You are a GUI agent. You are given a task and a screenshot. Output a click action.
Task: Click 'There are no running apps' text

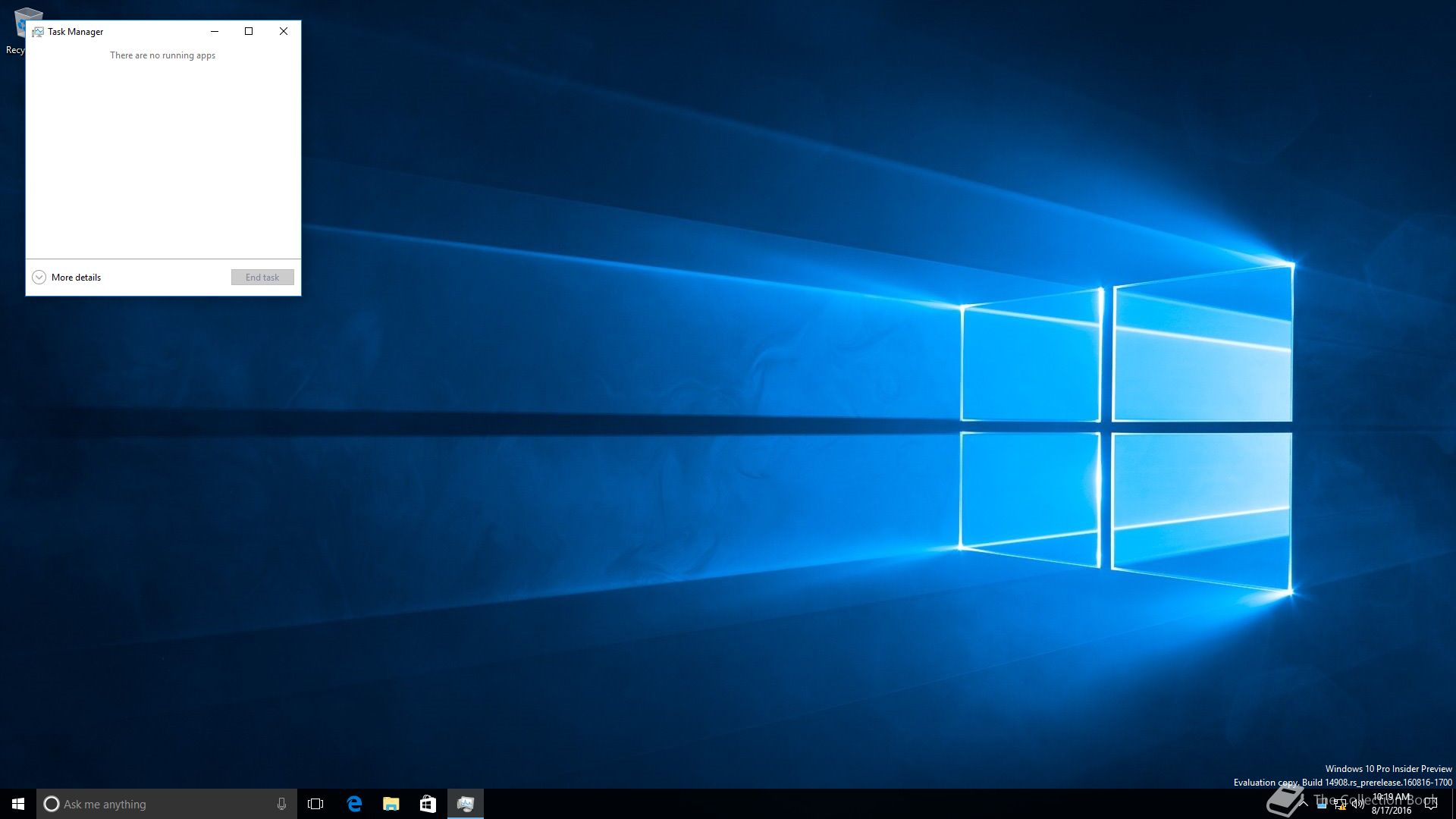pos(162,55)
